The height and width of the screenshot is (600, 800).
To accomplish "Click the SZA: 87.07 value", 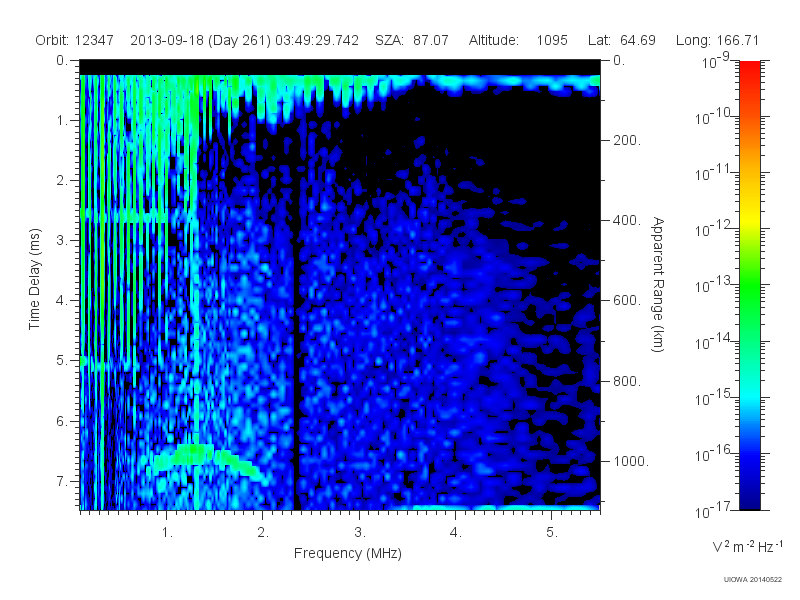I will (412, 40).
